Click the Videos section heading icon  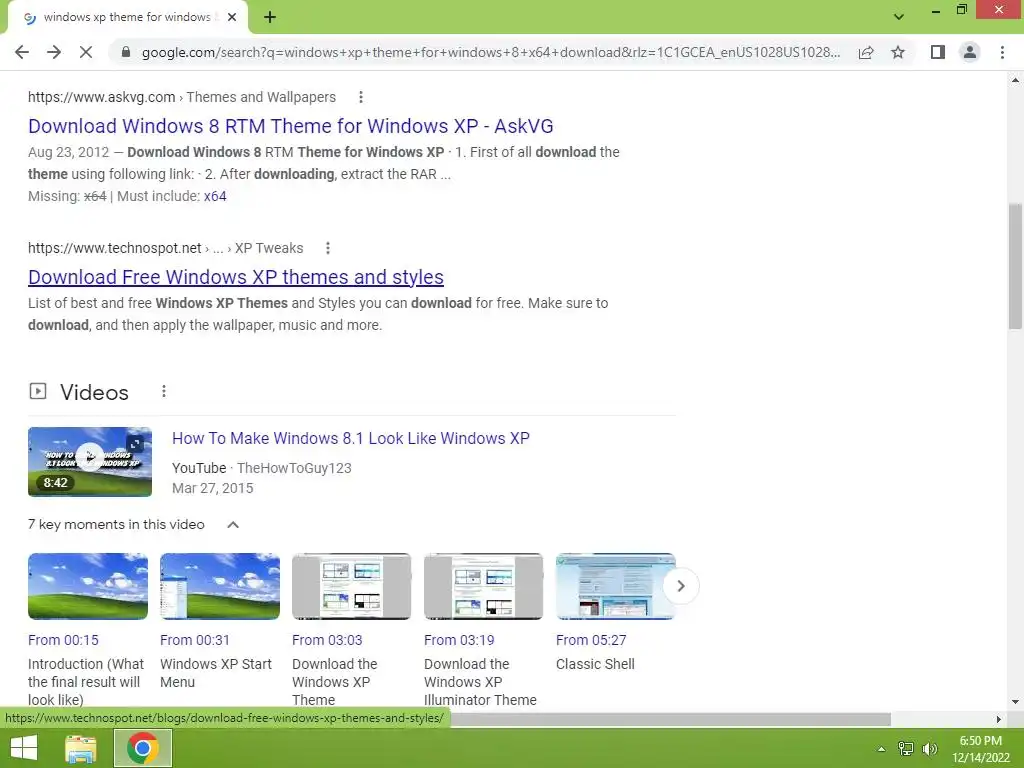[x=38, y=391]
